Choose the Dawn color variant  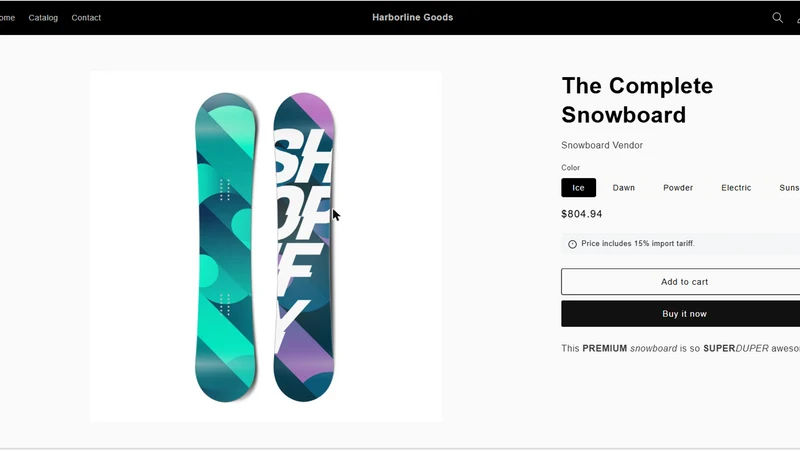point(623,188)
